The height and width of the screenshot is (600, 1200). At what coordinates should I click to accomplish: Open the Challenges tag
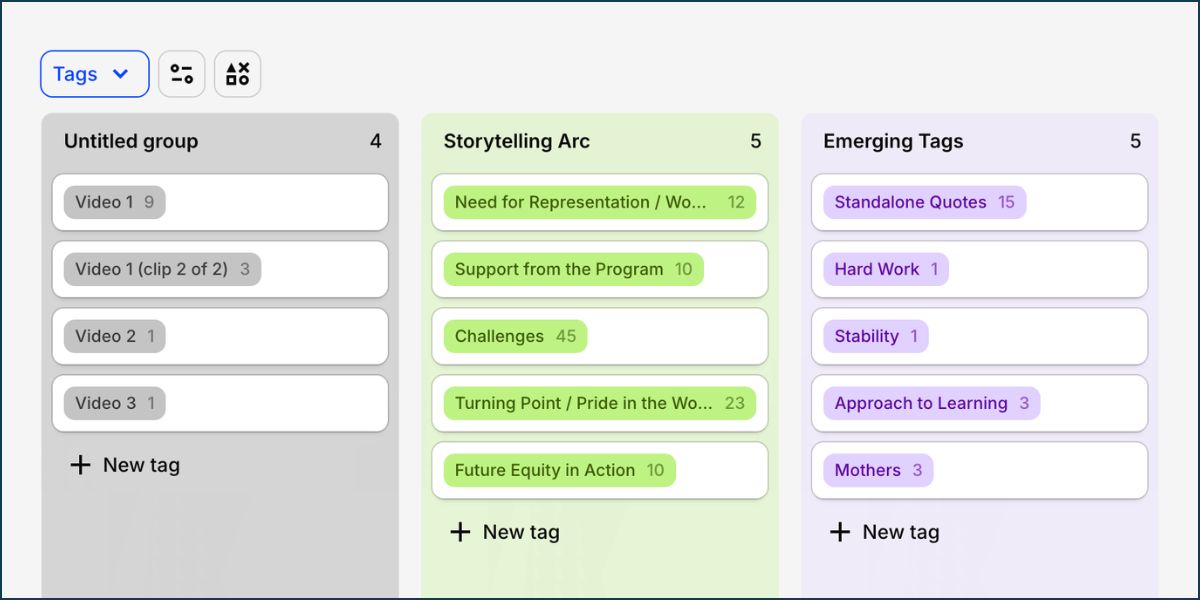[515, 336]
